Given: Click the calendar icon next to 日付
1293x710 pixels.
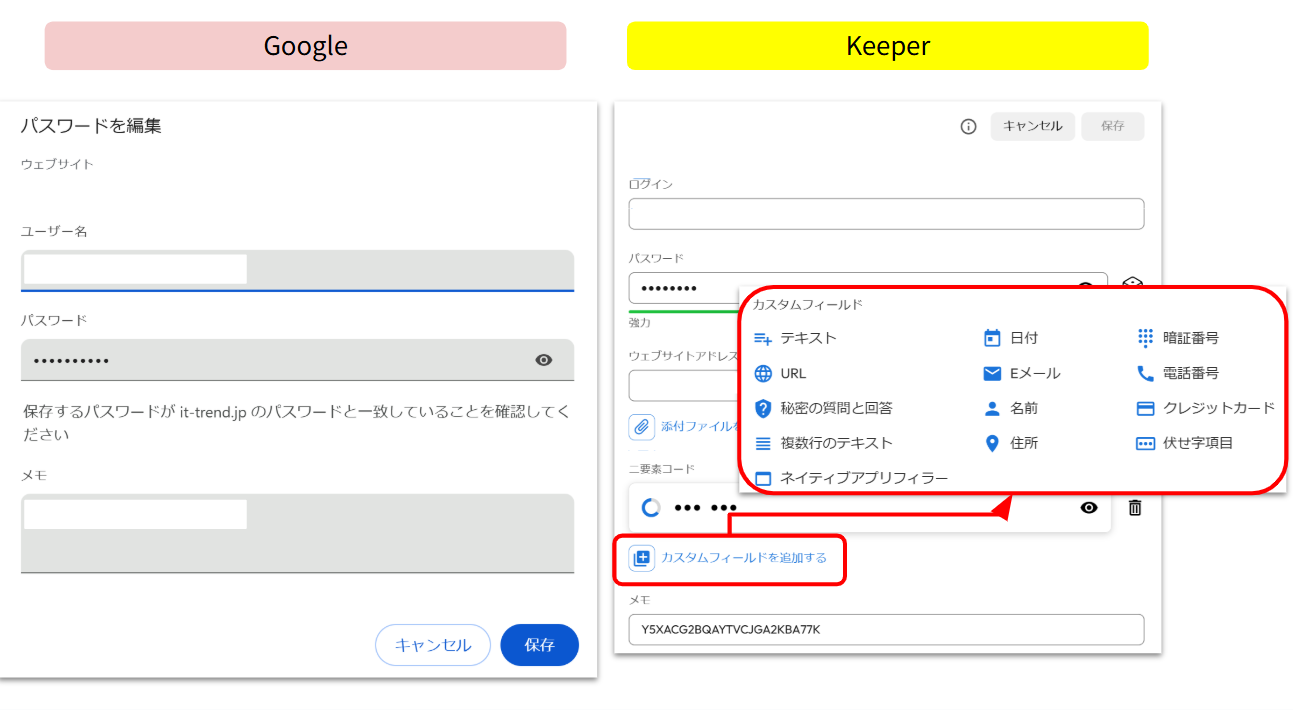Looking at the screenshot, I should point(992,338).
